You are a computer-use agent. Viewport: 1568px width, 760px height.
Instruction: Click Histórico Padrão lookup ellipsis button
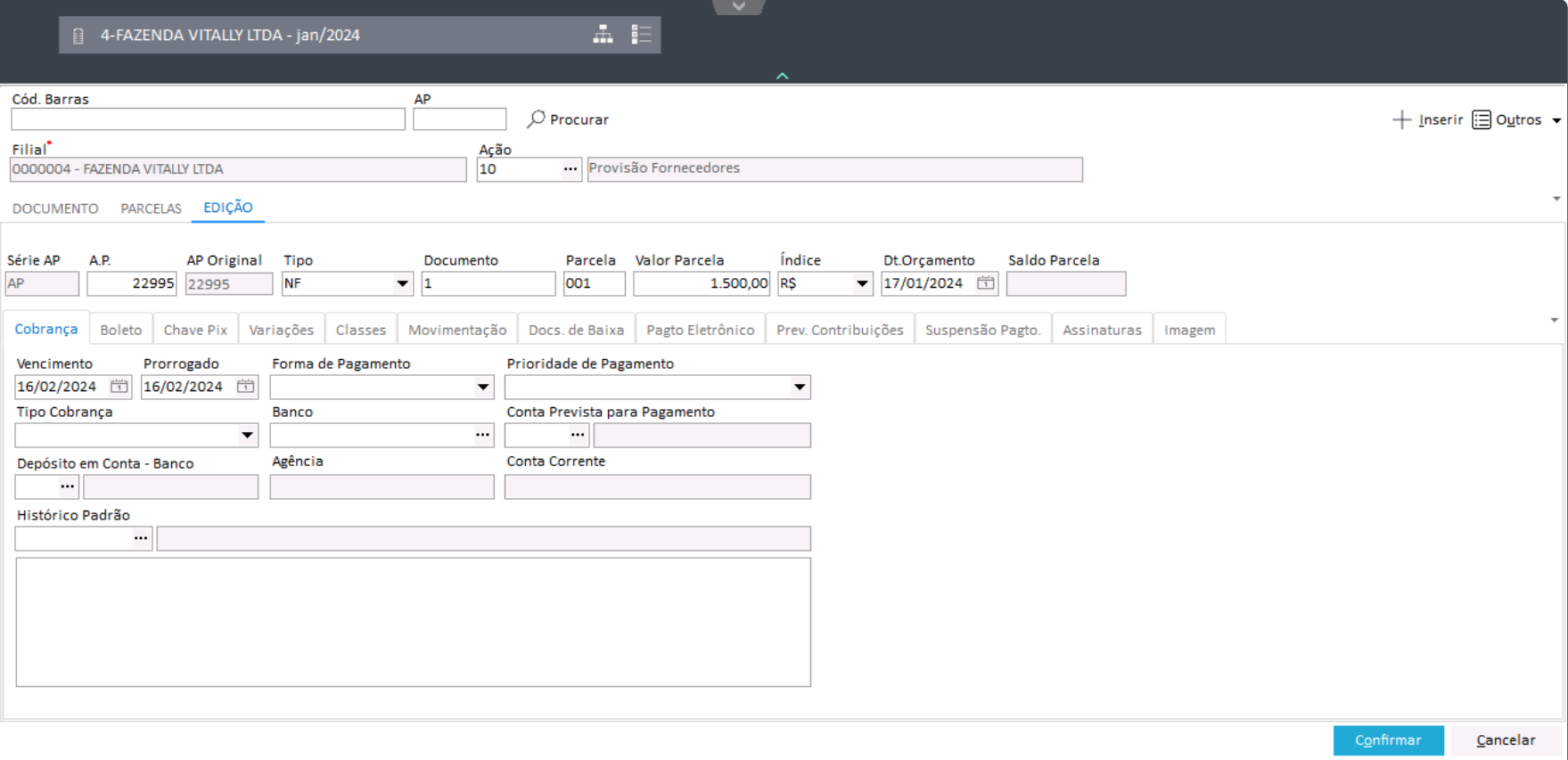[x=141, y=538]
